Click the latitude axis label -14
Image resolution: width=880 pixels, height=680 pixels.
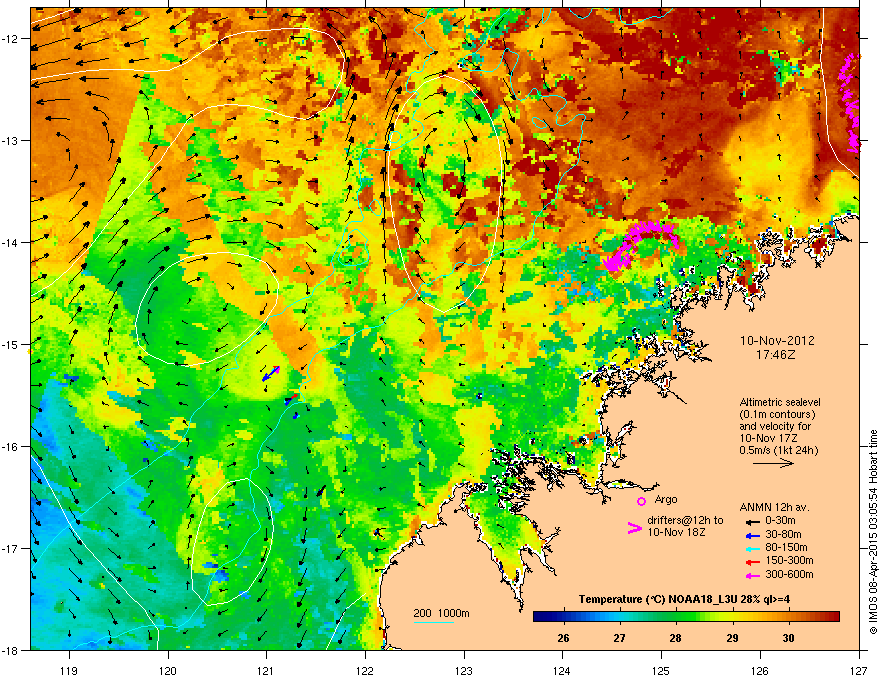tap(10, 242)
